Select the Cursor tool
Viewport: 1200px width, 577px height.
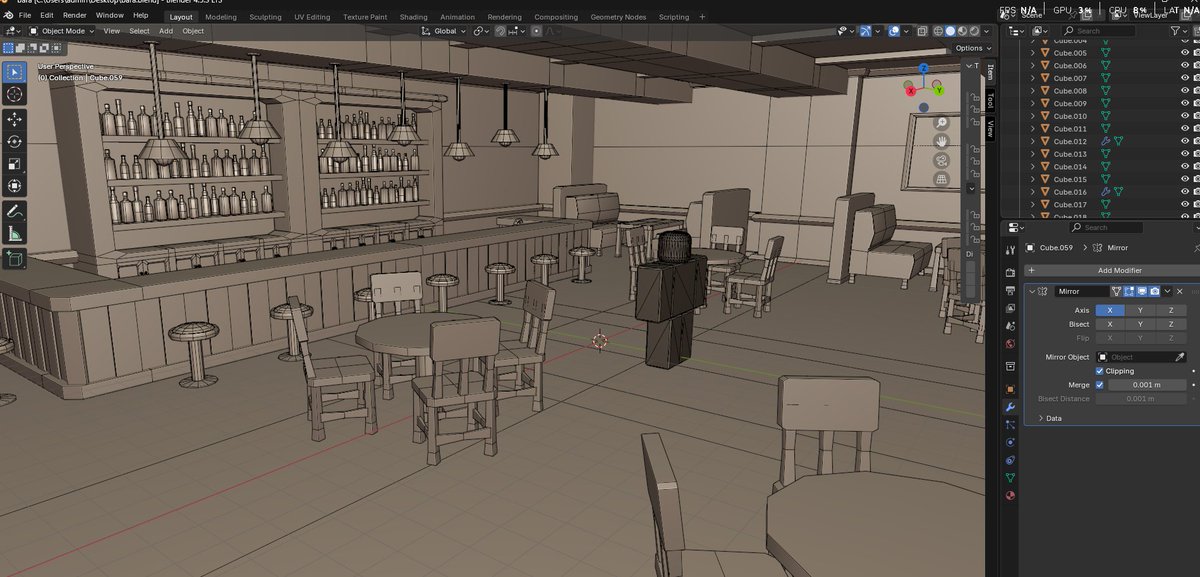[15, 94]
